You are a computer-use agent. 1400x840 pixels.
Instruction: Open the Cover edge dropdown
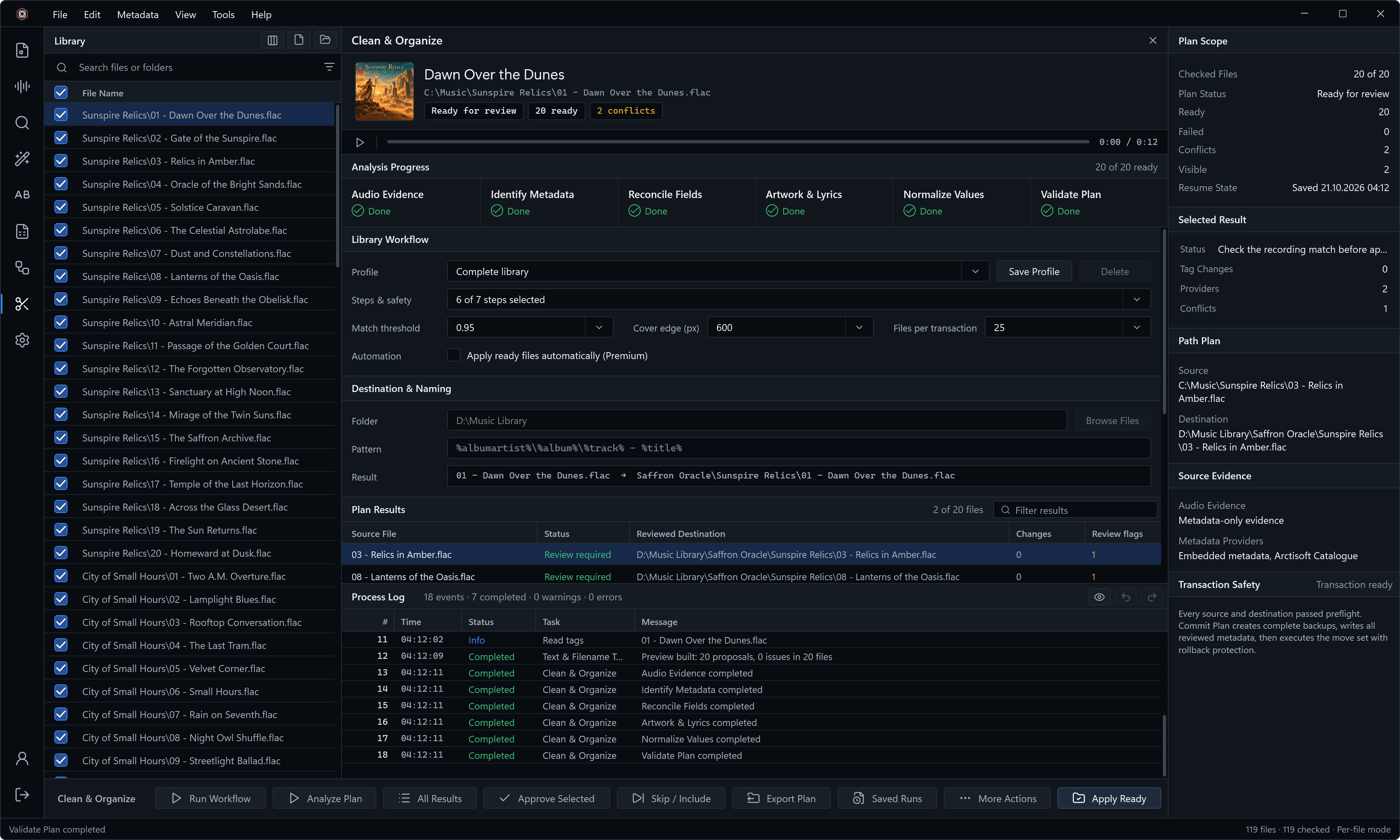click(859, 327)
